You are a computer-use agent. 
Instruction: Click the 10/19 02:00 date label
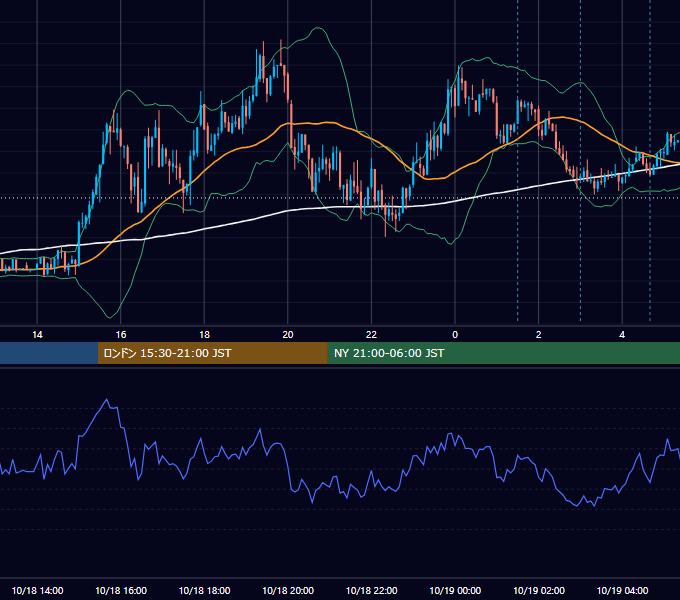539,590
